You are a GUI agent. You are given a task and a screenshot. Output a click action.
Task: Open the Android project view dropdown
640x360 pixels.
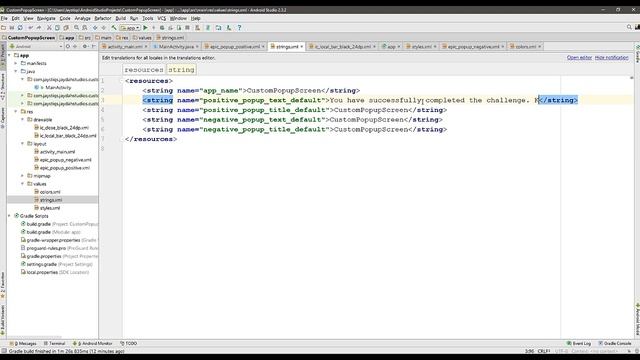36,47
